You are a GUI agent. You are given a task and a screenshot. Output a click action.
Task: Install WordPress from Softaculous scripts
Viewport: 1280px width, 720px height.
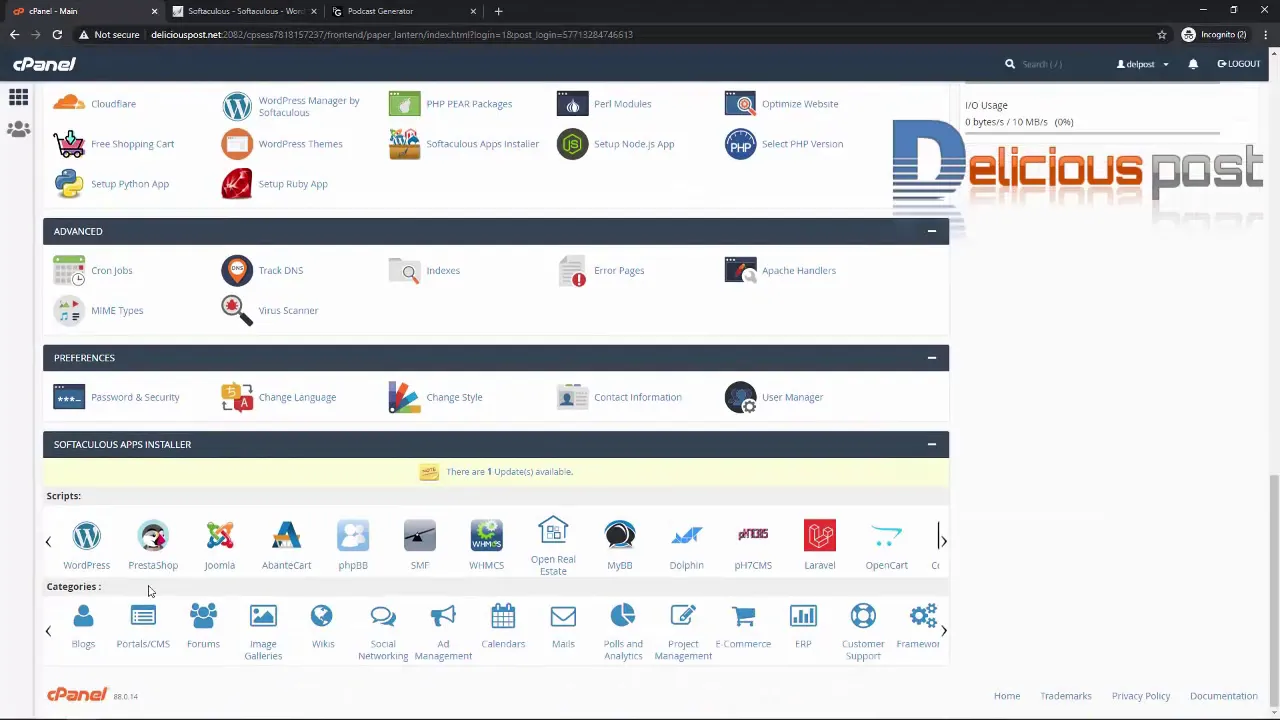86,536
